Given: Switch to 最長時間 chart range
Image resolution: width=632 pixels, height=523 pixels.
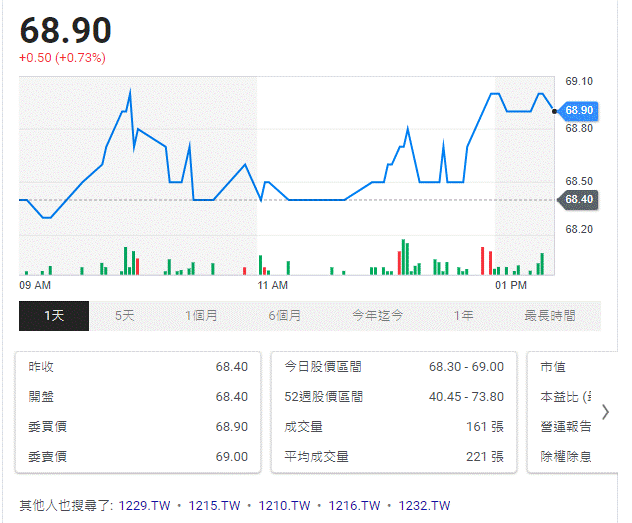Looking at the screenshot, I should 550,315.
